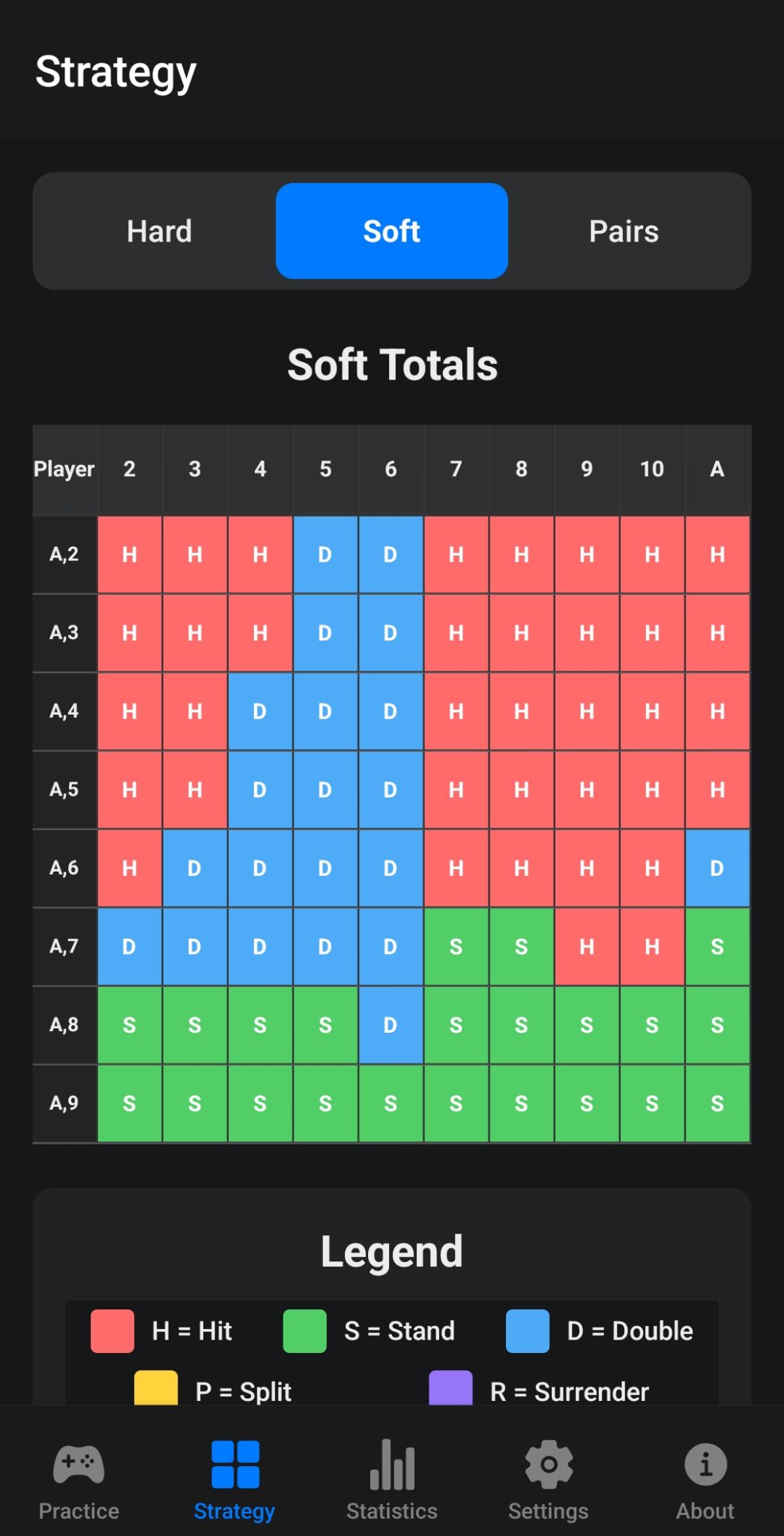Click the red H = Hit legend swatch

[111, 1330]
